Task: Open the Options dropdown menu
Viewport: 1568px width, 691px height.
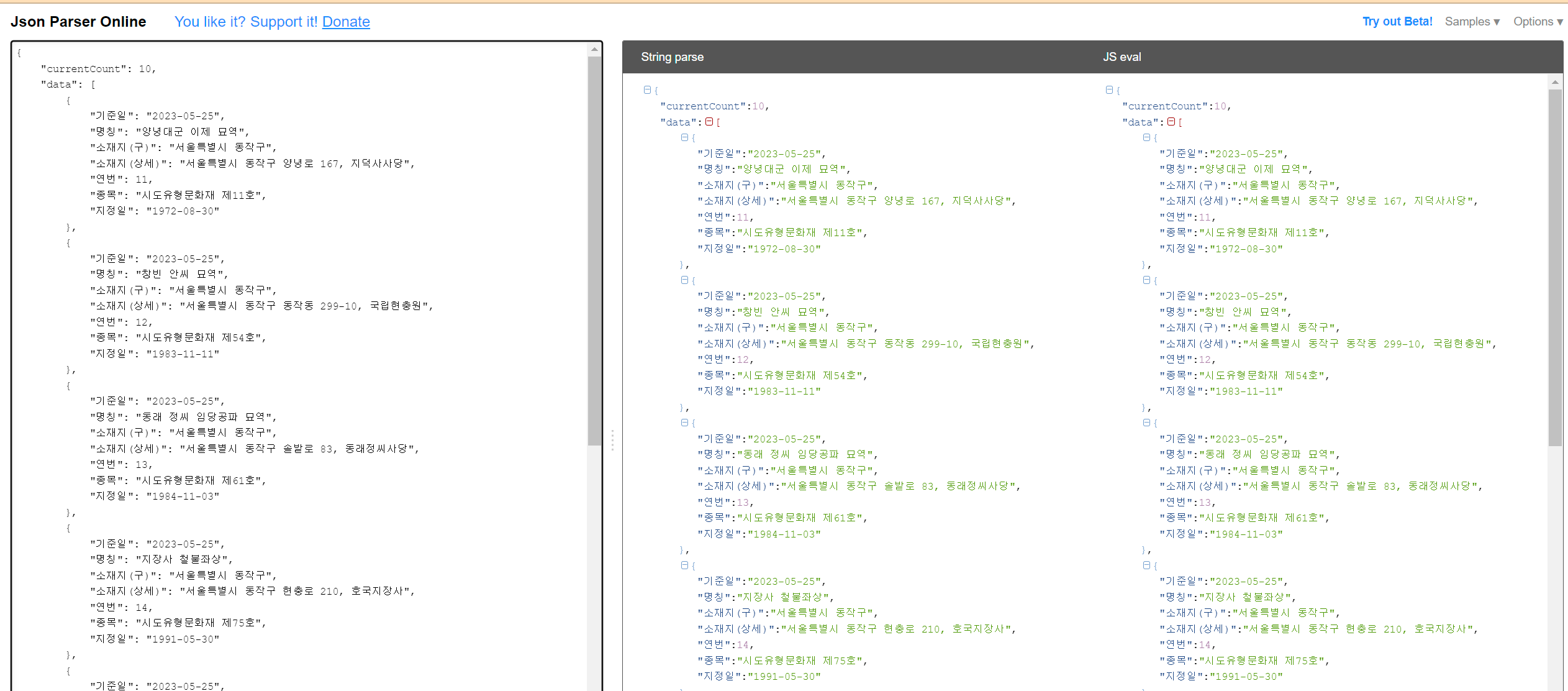Action: (x=1538, y=22)
